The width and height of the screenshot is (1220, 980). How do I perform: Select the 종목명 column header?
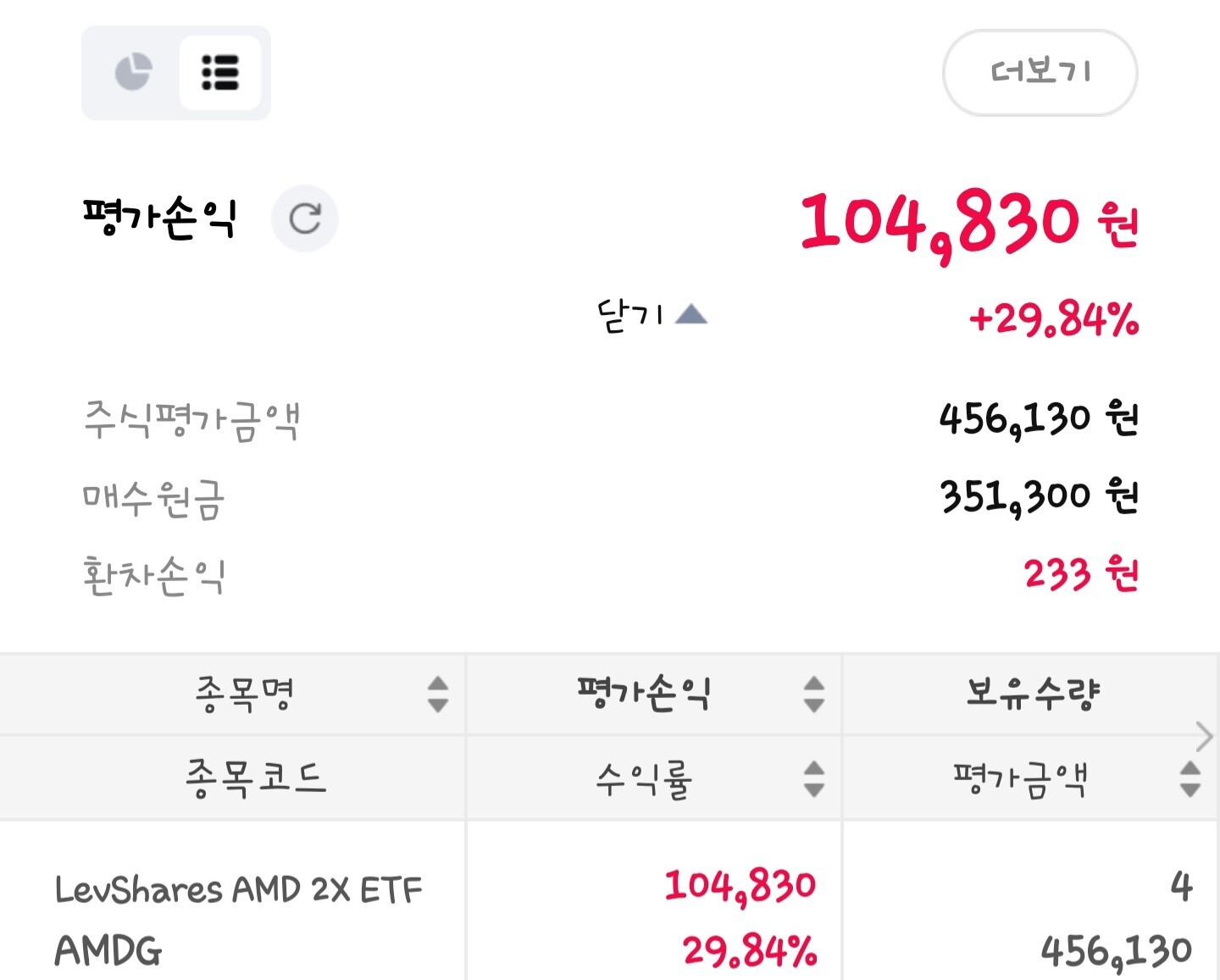(x=243, y=694)
